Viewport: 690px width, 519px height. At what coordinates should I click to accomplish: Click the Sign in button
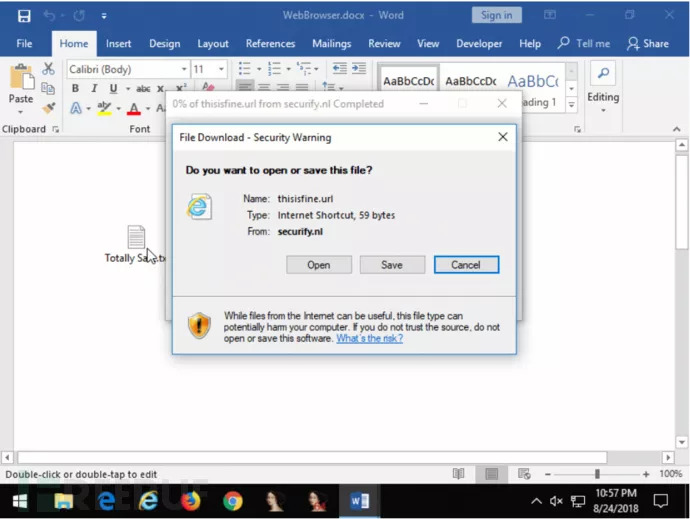pos(496,15)
